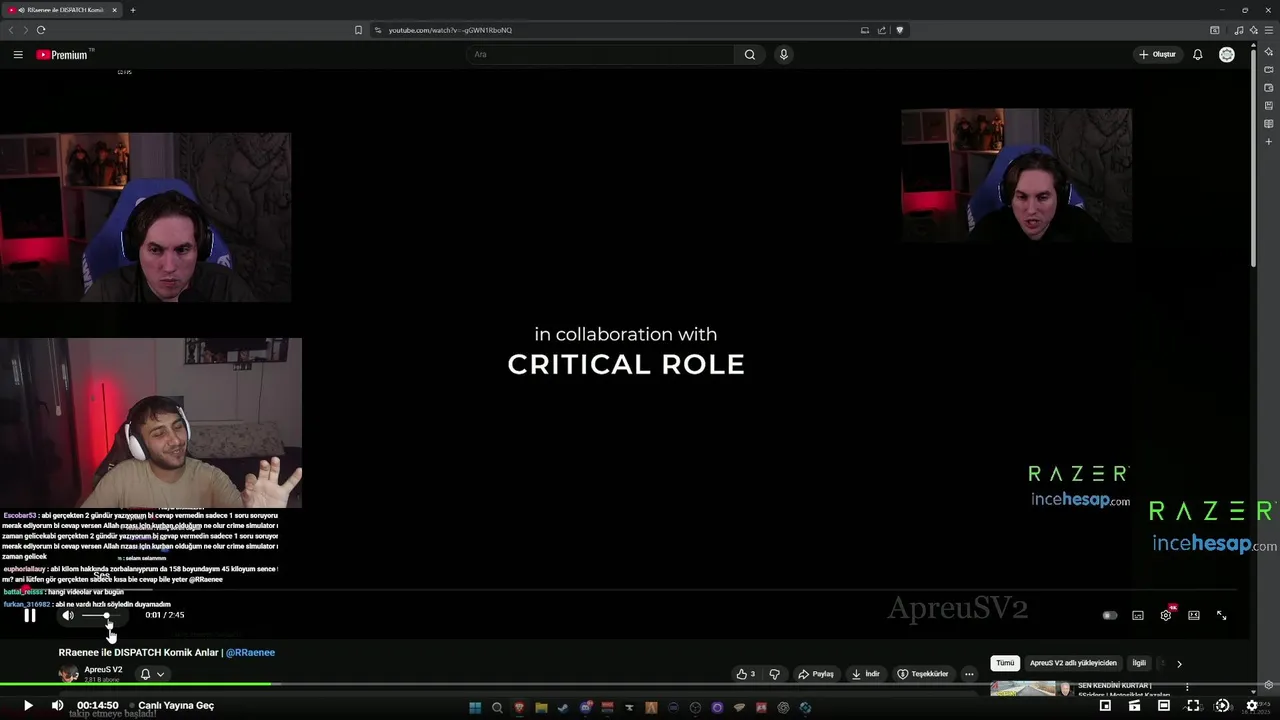Viewport: 1280px width, 720px height.
Task: Enable miniplayer in the outer player controls
Action: [1105, 706]
